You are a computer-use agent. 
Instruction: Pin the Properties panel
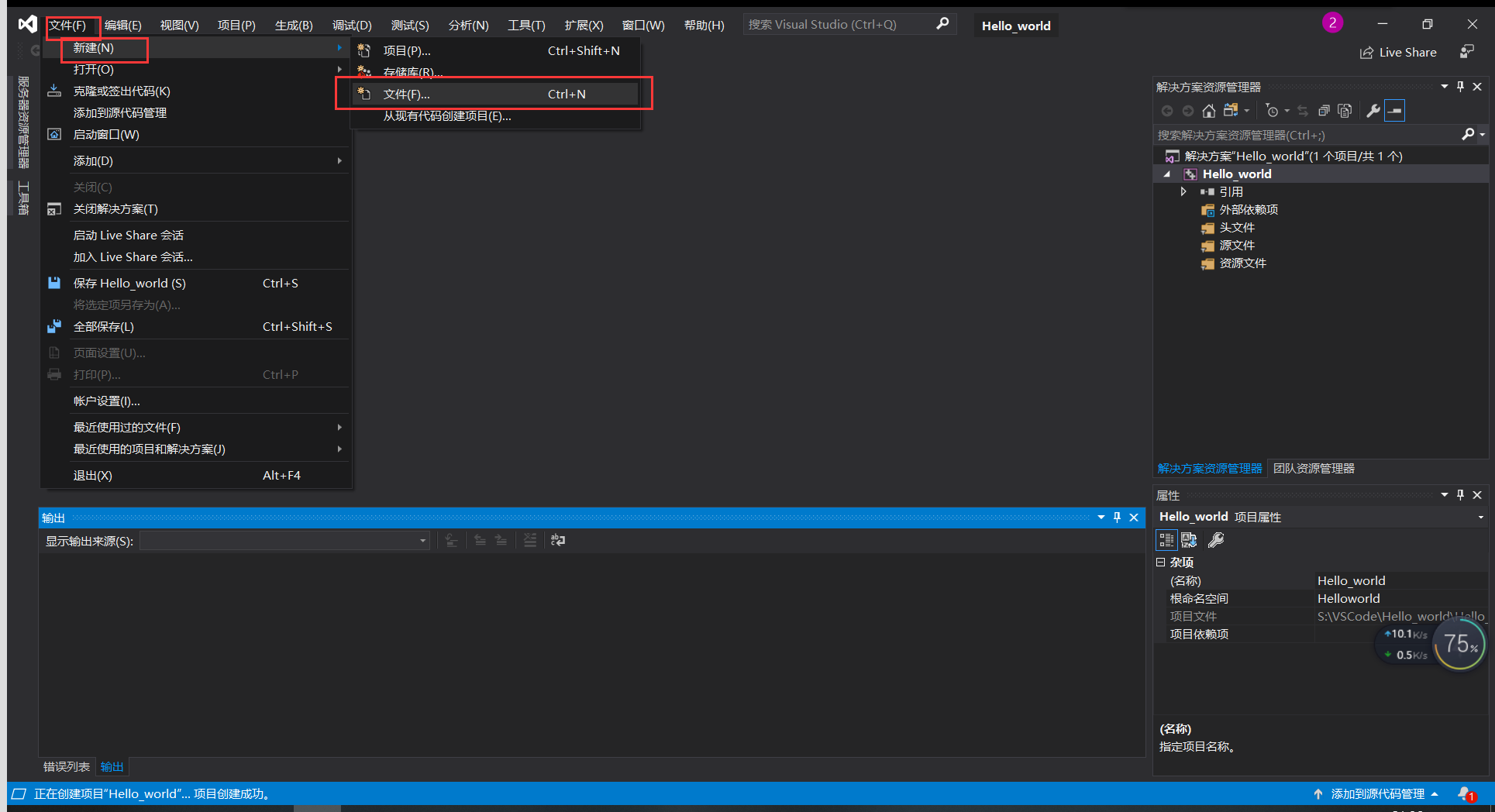(1460, 494)
